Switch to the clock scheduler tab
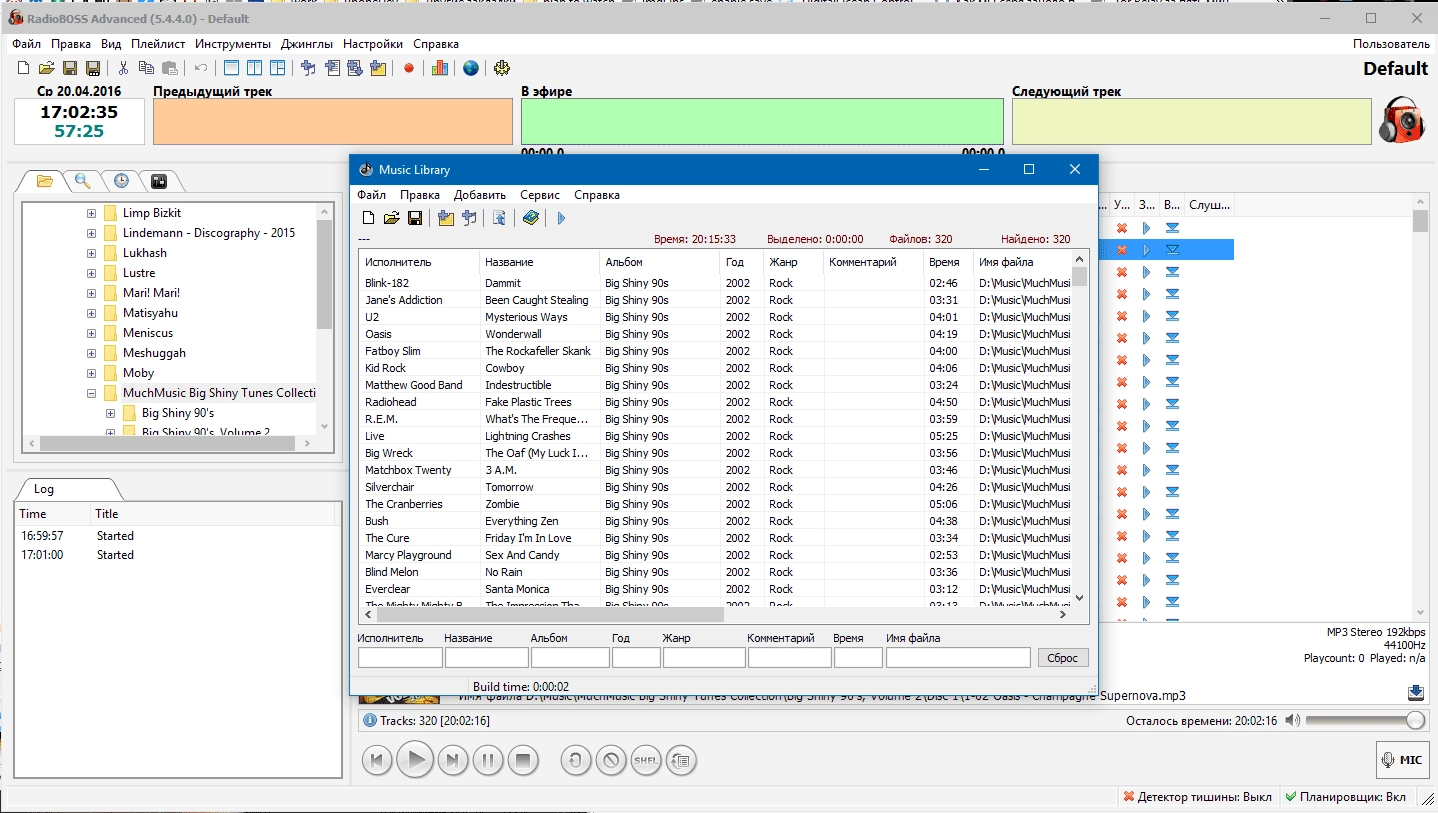 [121, 181]
